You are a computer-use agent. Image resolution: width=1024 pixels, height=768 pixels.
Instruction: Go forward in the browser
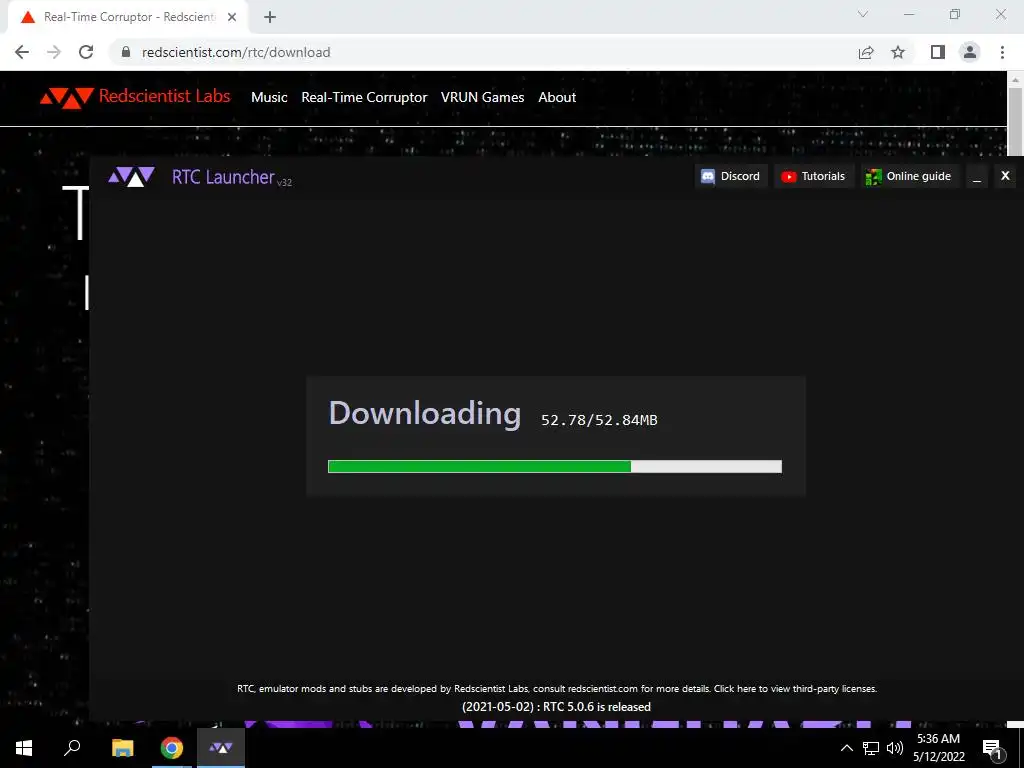[54, 52]
